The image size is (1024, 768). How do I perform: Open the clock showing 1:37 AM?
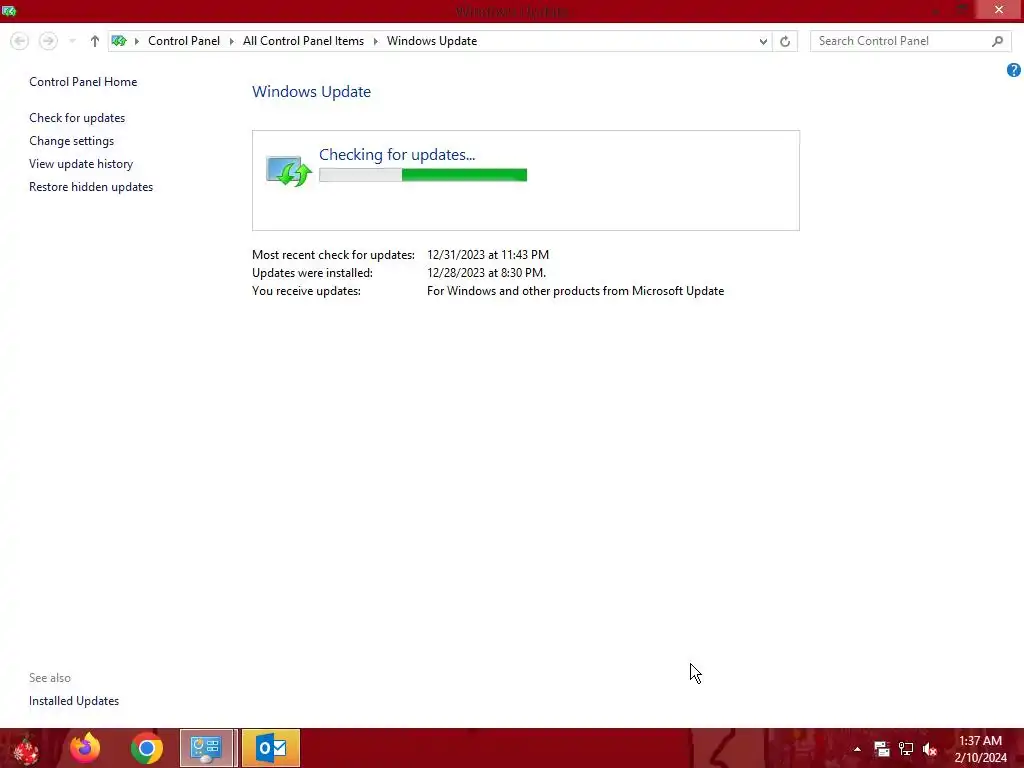pos(980,749)
